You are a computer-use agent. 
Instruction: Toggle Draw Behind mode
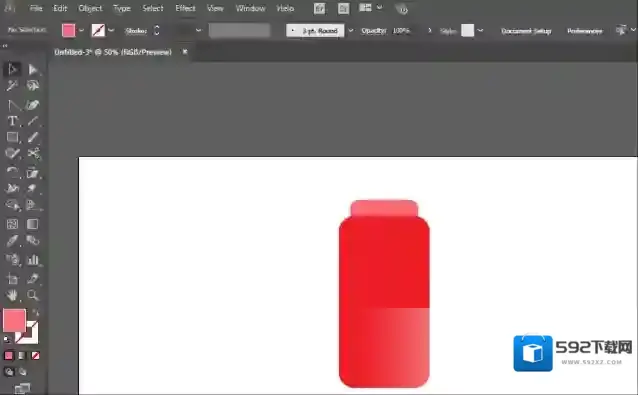(23, 371)
